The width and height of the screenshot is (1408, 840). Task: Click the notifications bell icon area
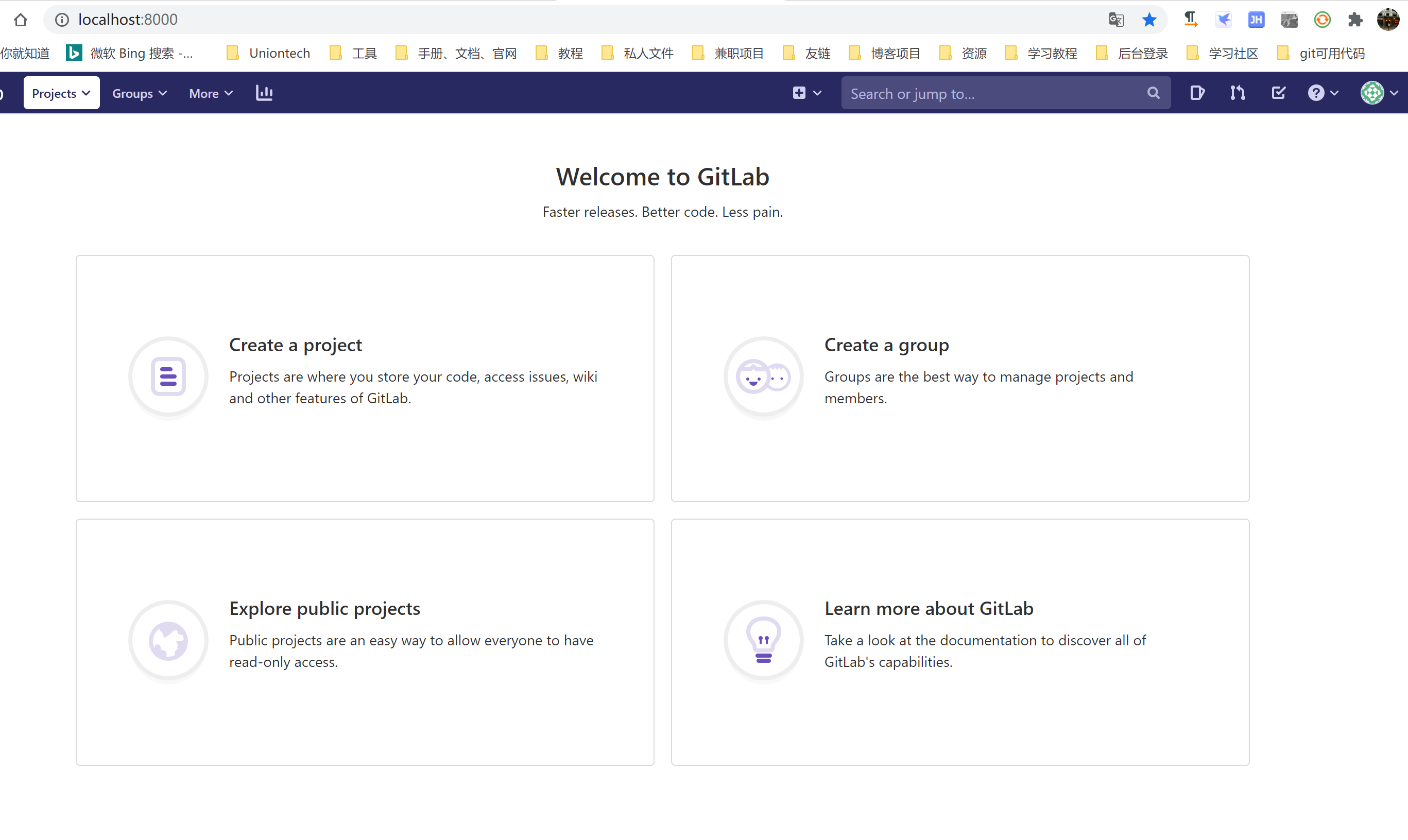coord(1279,93)
